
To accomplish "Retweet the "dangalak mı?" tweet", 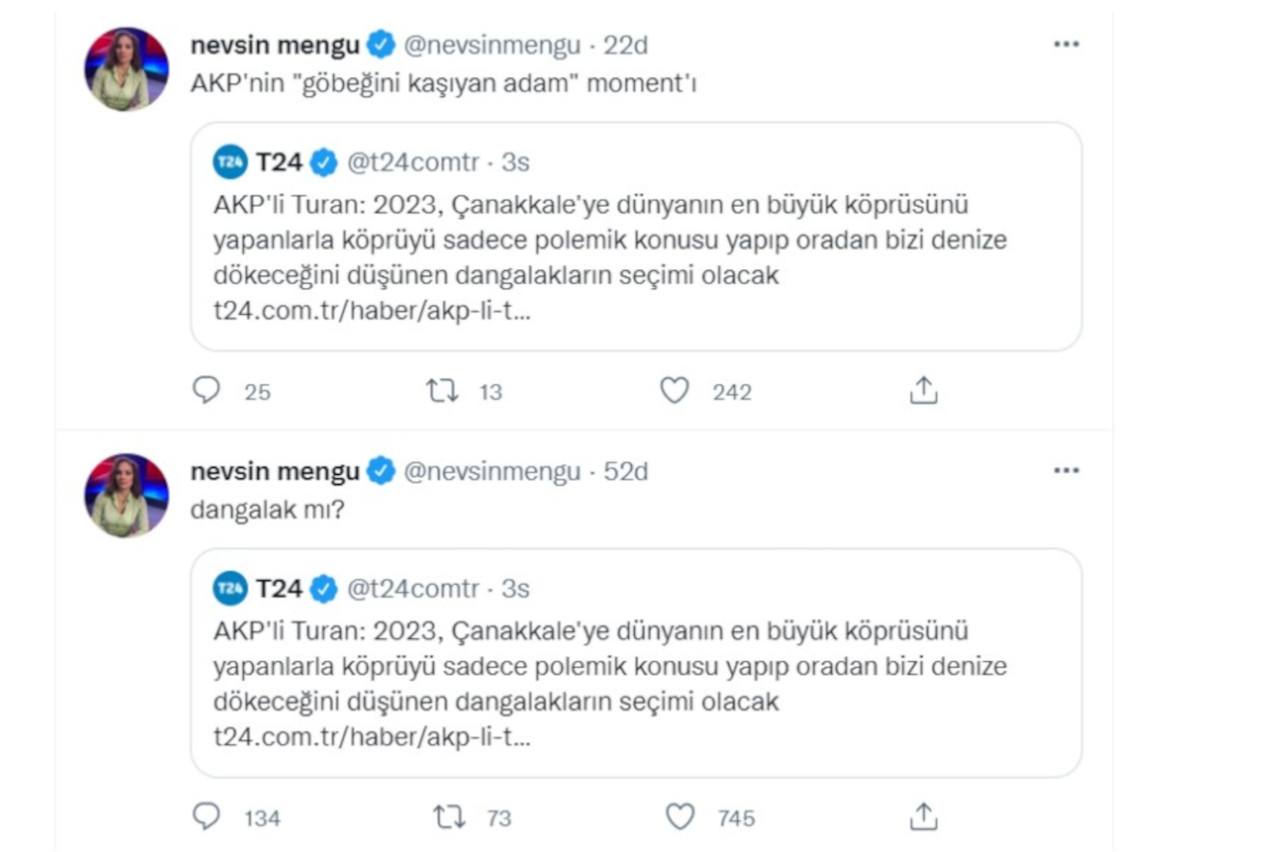I will pyautogui.click(x=450, y=817).
